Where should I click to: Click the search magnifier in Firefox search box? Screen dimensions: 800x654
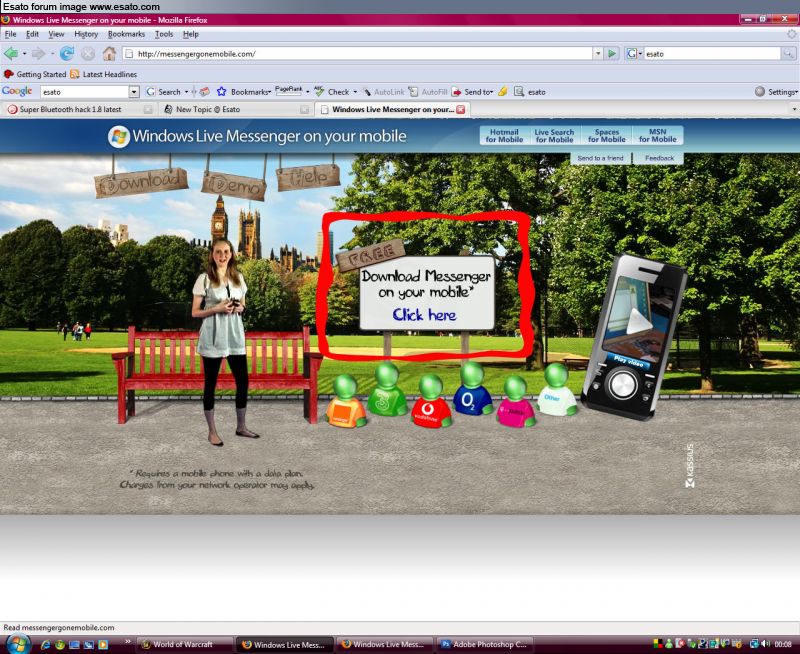click(x=789, y=54)
